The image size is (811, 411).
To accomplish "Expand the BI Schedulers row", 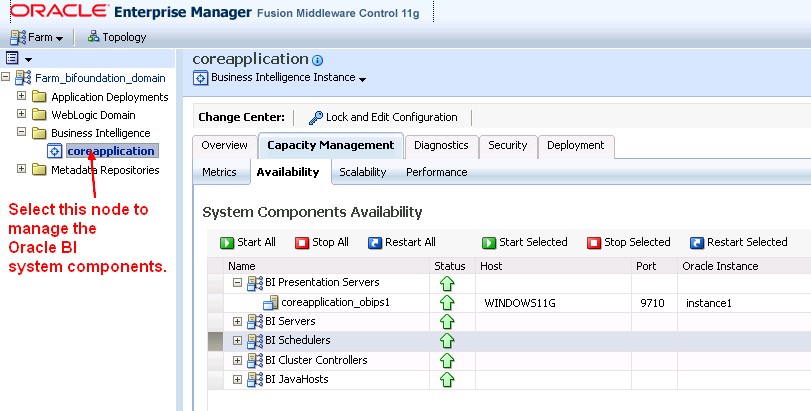I will [237, 341].
